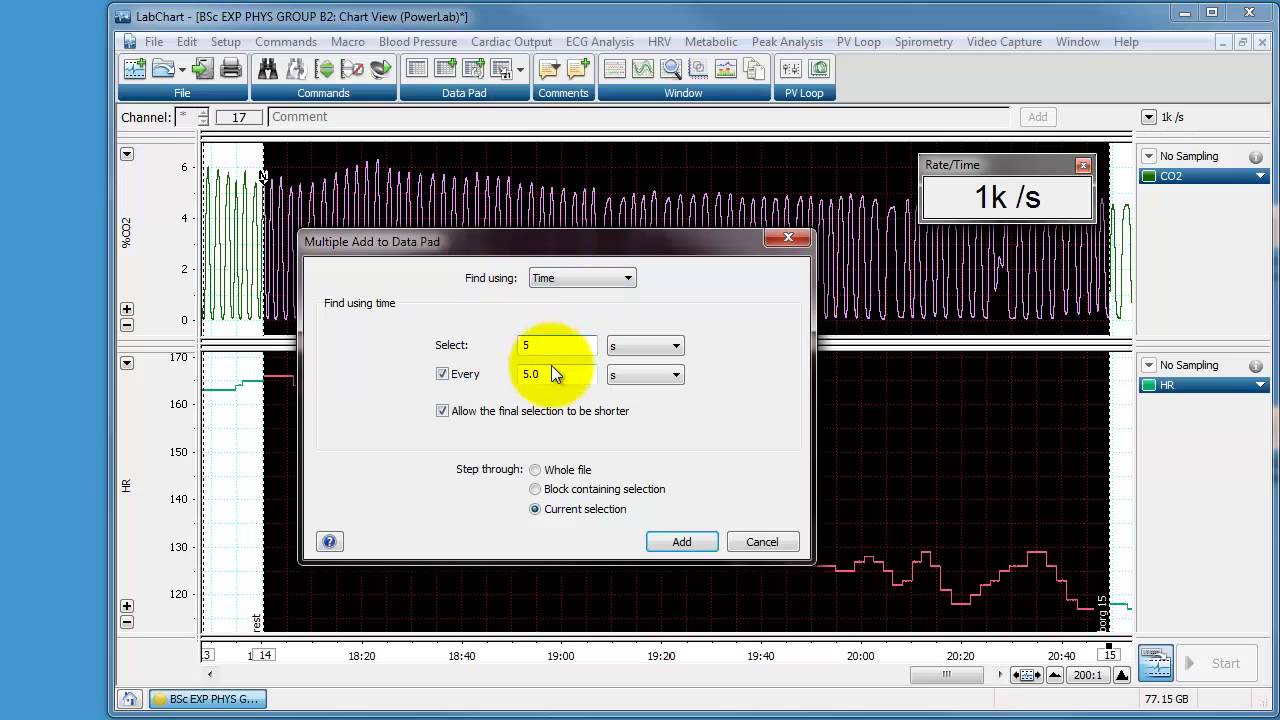Click the last Commands icon with green arrow
The image size is (1280, 720).
380,69
